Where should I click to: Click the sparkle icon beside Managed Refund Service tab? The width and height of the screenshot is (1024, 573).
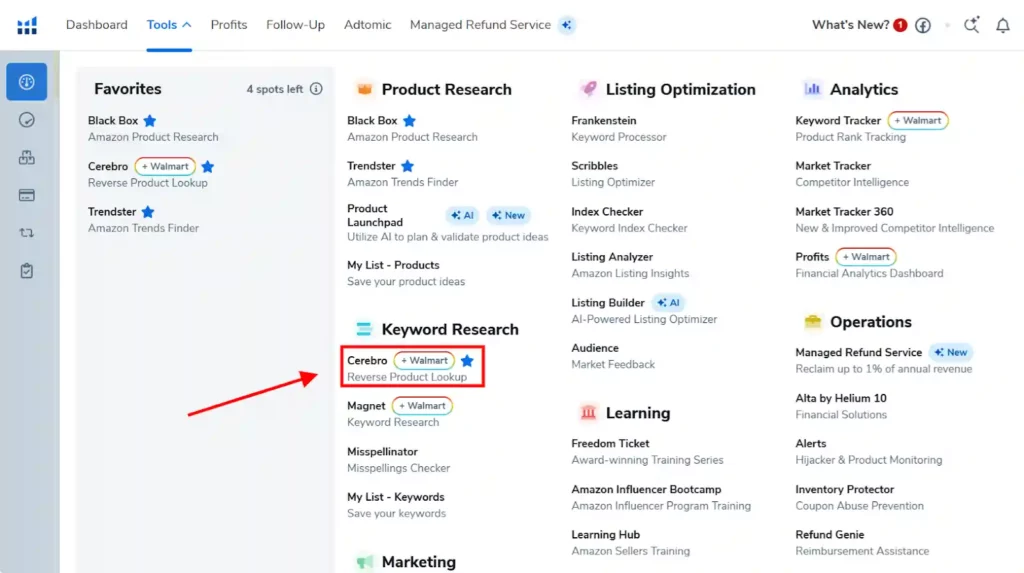click(x=567, y=25)
